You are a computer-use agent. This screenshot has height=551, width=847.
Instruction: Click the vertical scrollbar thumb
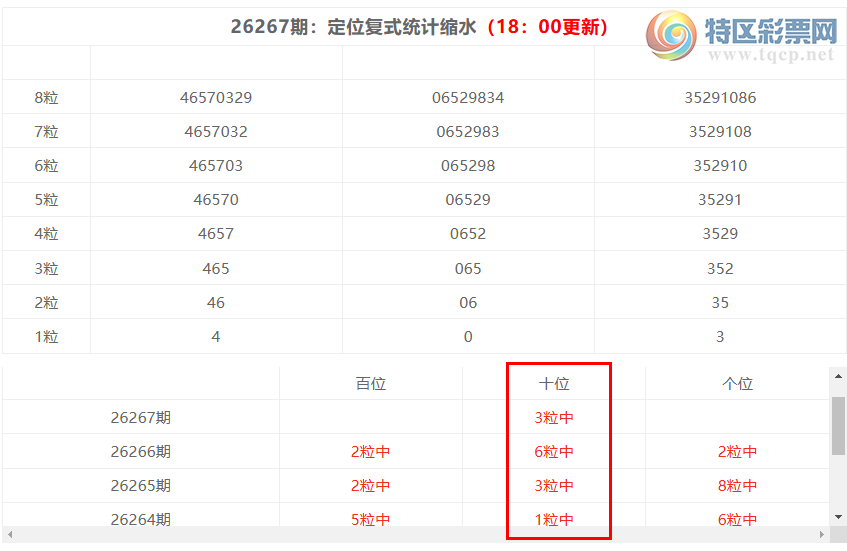(x=838, y=426)
